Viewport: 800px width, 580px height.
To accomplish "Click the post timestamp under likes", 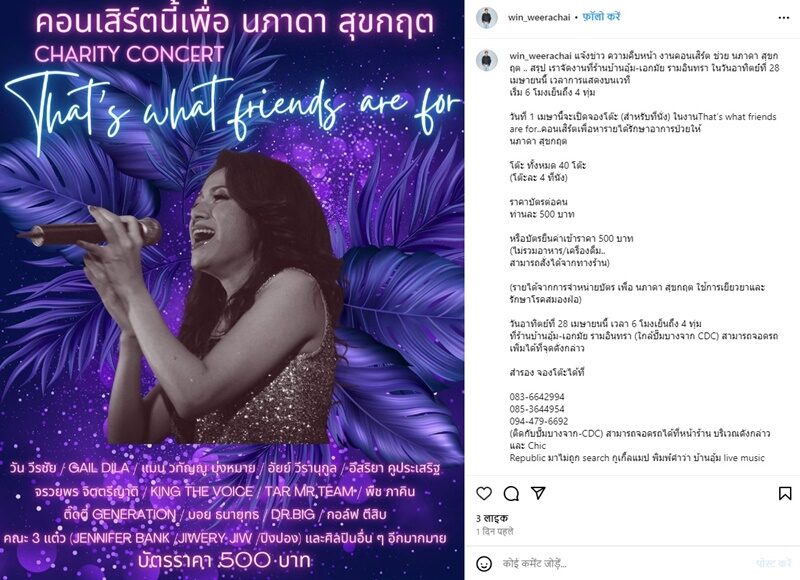I will pos(494,532).
